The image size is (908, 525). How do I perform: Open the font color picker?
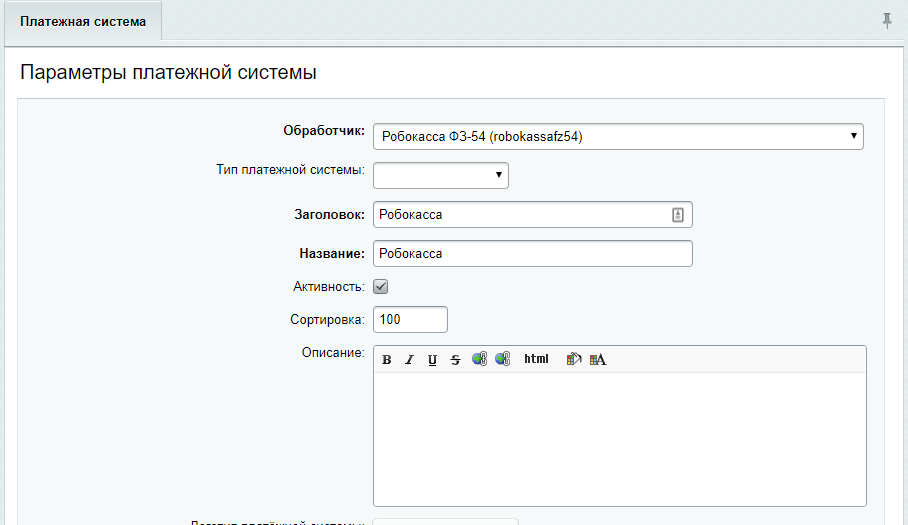pos(598,360)
